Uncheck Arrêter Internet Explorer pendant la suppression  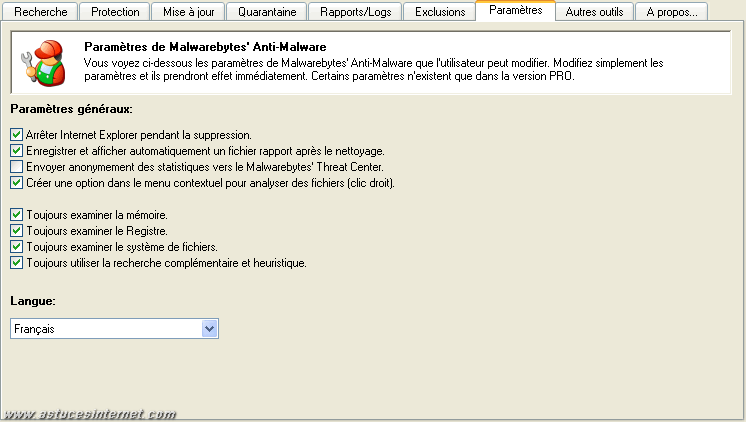16,135
